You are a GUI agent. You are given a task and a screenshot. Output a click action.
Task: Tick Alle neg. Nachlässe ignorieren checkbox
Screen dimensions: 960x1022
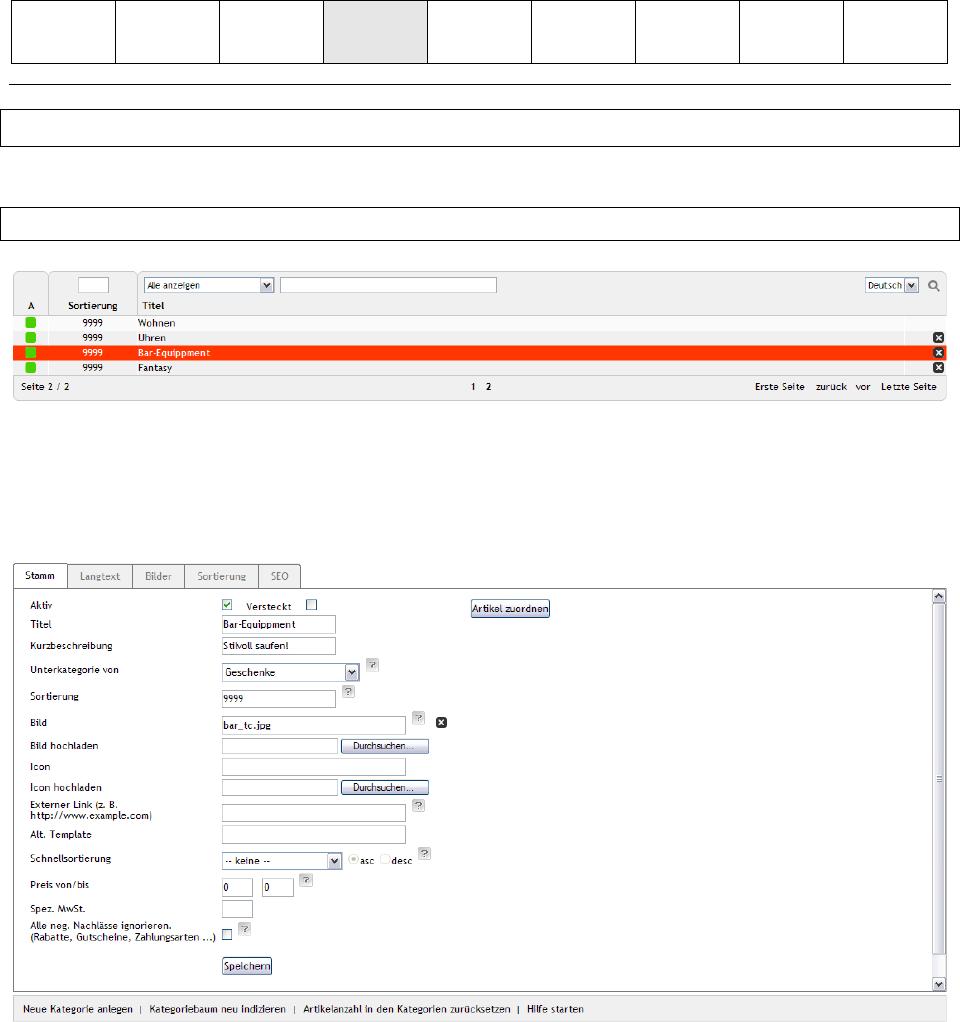coord(227,935)
